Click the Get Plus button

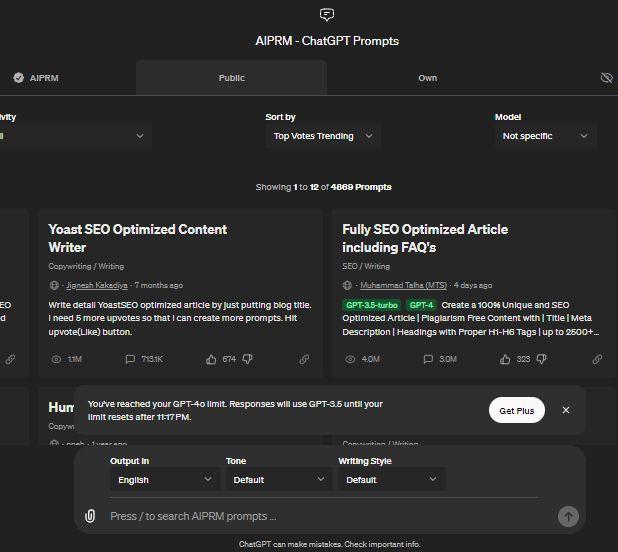[x=517, y=410]
